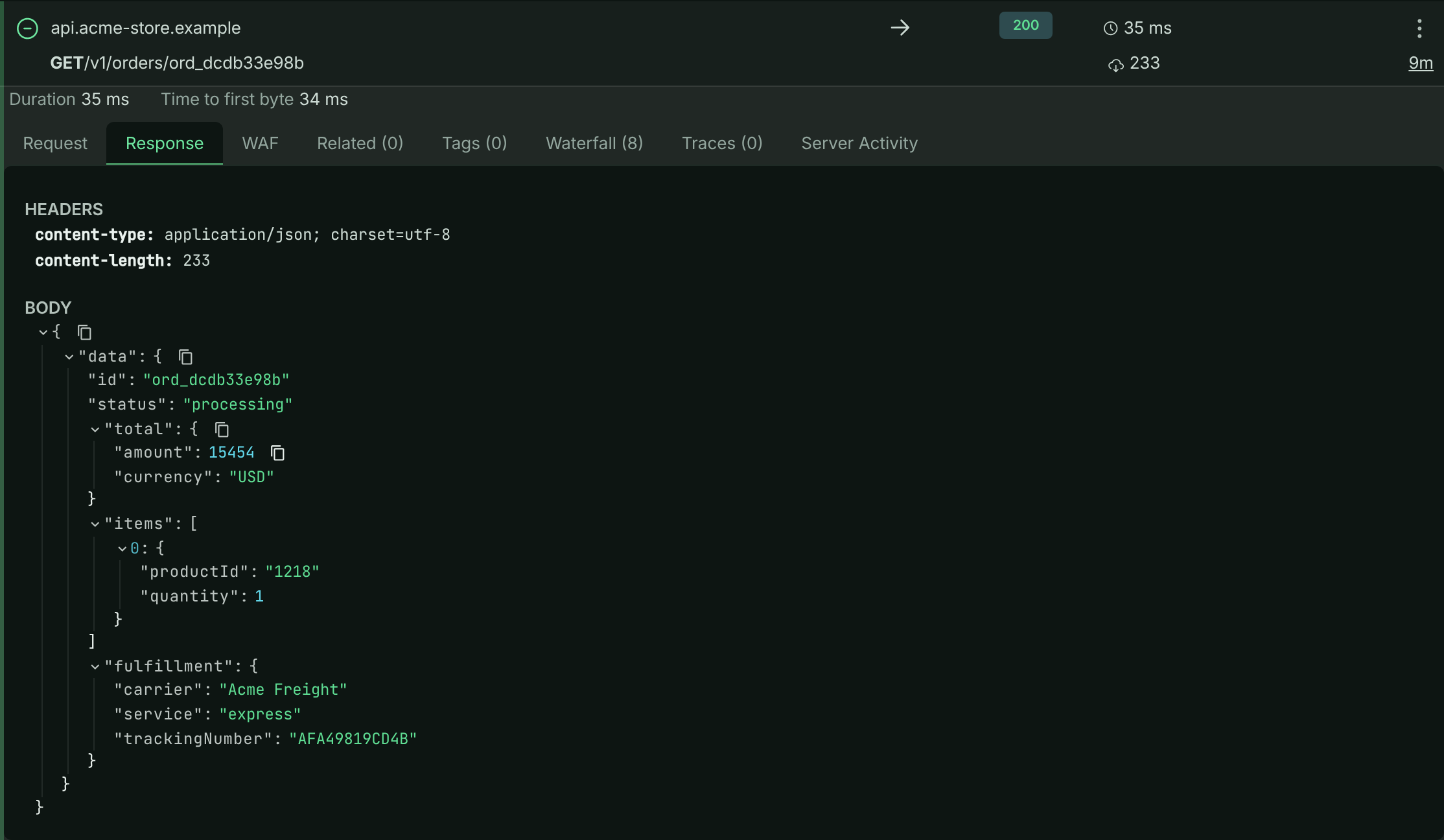Click the Time to first byte 34 ms text
1444x840 pixels.
pos(255,99)
